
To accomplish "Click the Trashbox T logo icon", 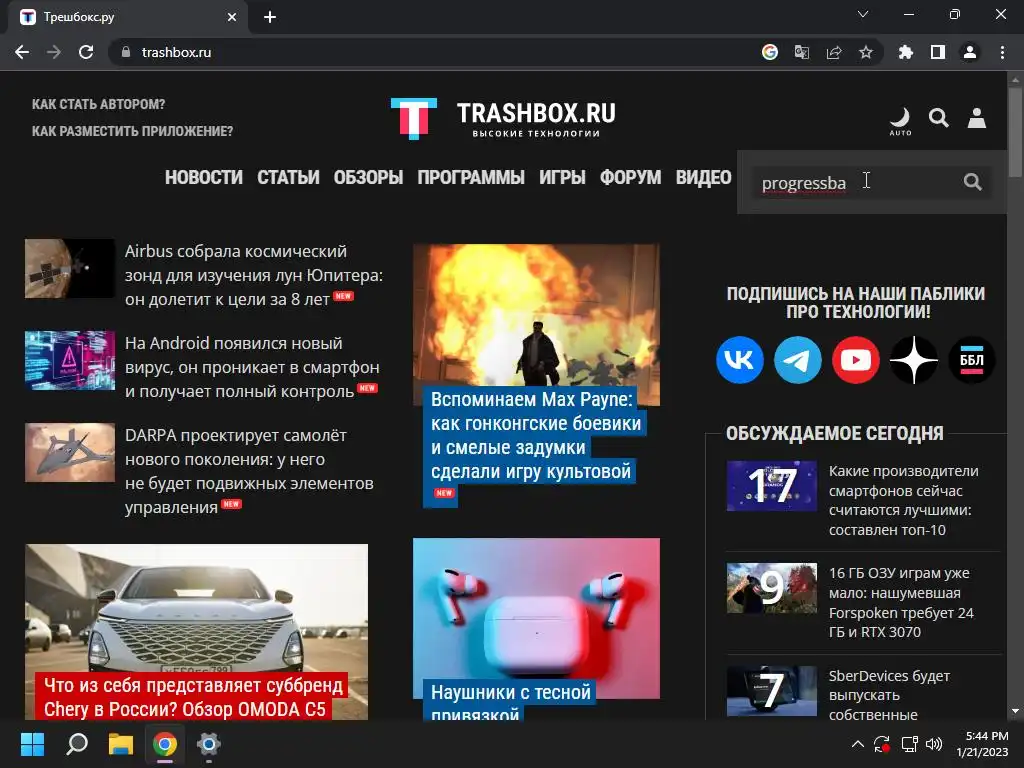I will click(x=413, y=118).
